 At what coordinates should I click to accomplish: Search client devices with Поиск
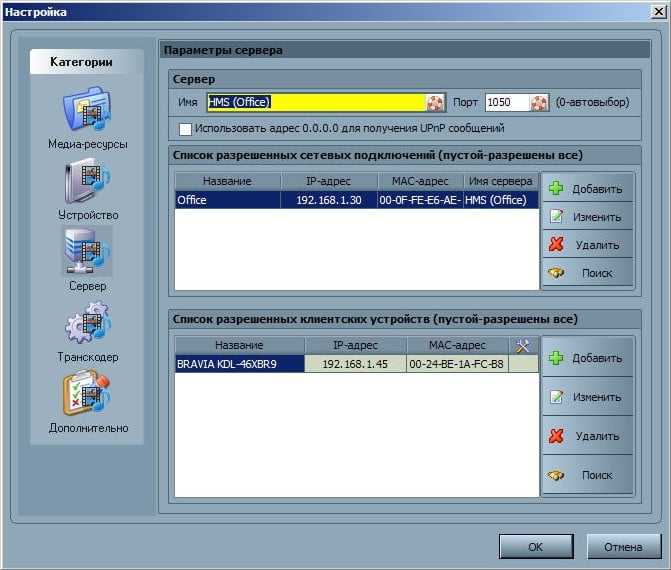(588, 475)
